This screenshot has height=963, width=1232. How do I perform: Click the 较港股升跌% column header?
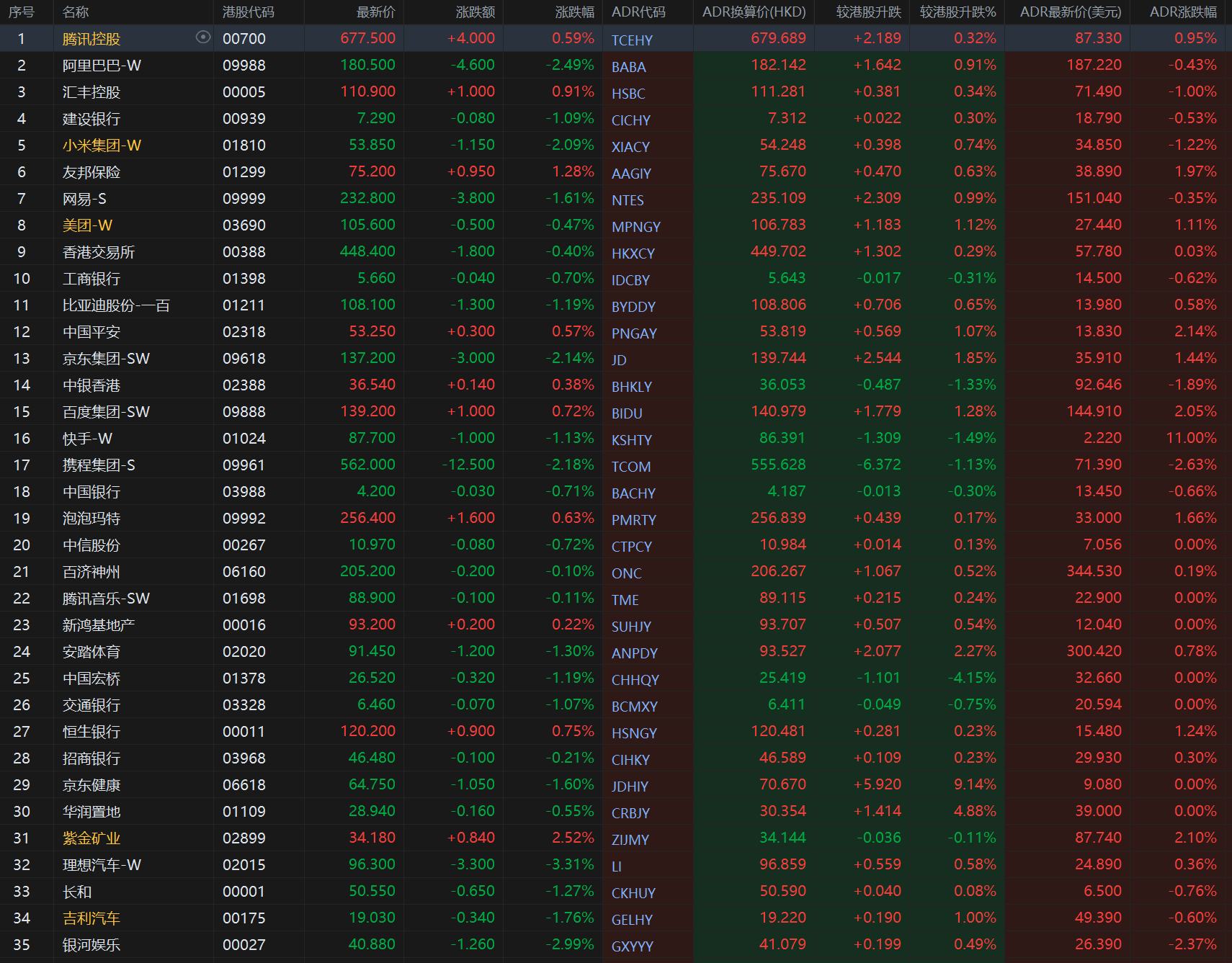point(958,12)
